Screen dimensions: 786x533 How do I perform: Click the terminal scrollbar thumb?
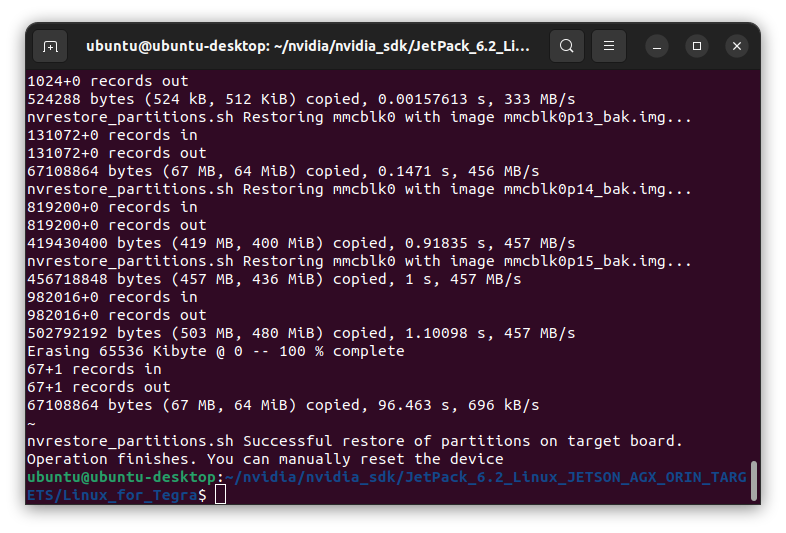click(x=753, y=480)
